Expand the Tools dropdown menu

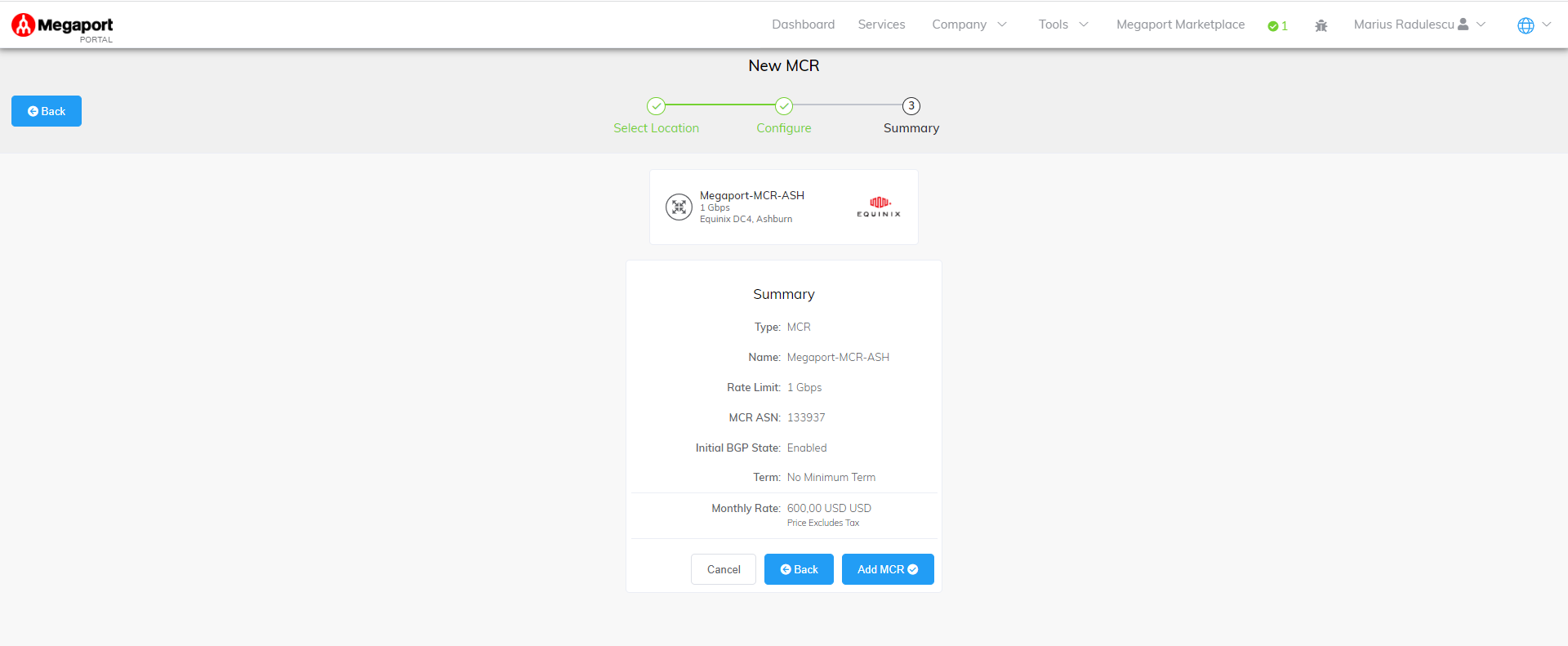point(1063,25)
